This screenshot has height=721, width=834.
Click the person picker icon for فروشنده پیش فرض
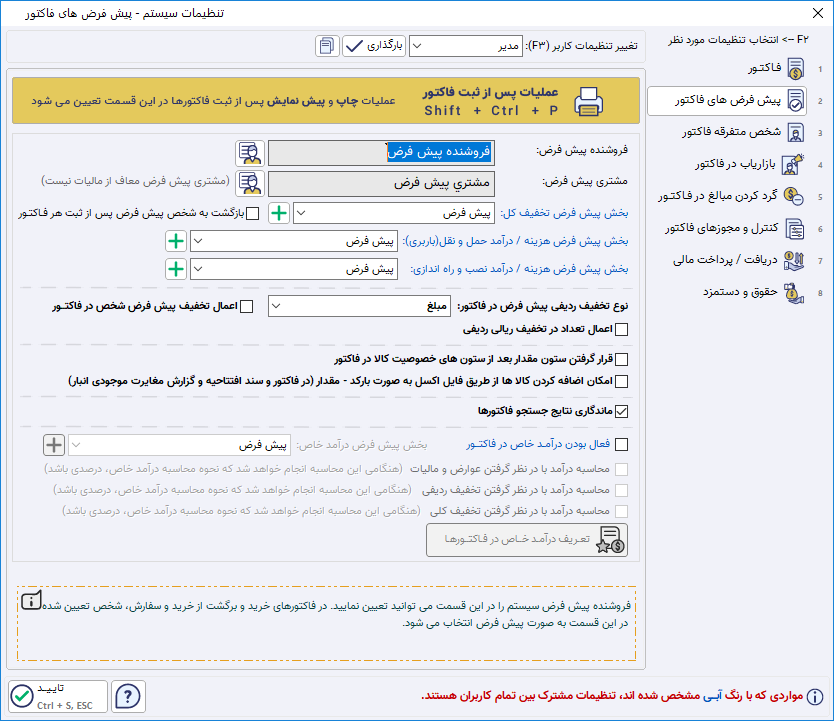tap(249, 153)
